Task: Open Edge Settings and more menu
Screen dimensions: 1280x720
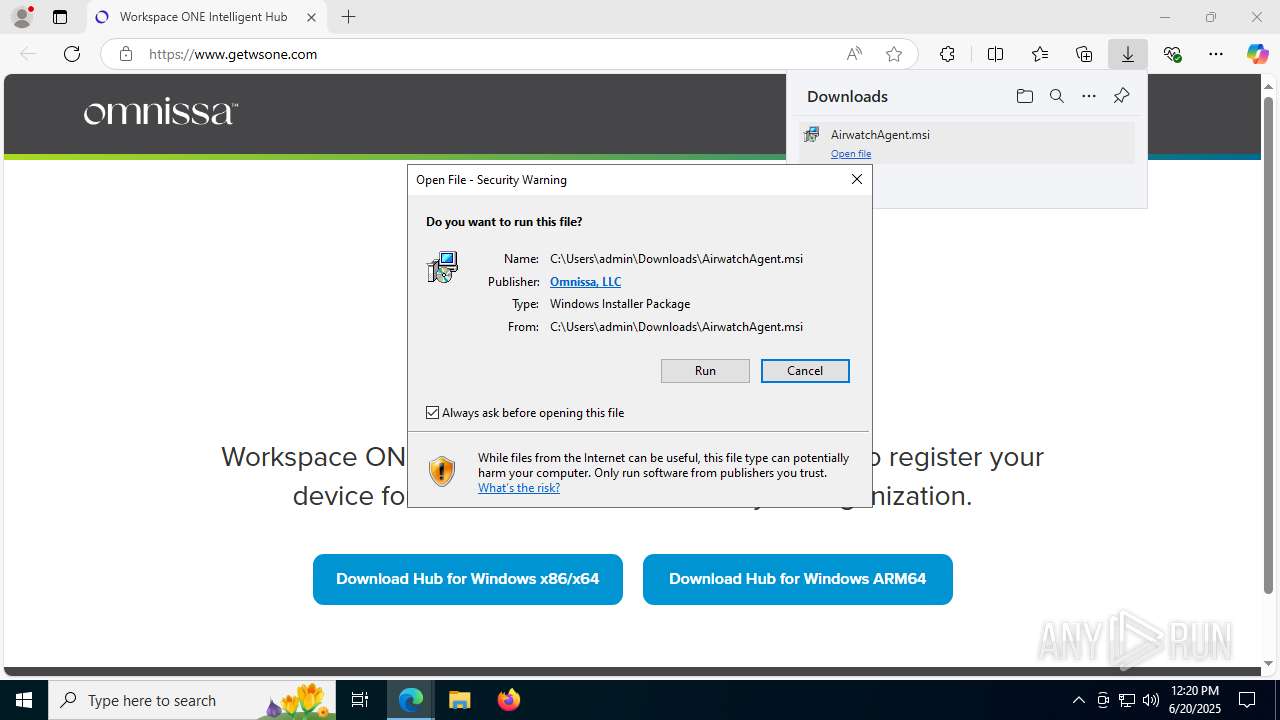Action: (x=1216, y=54)
